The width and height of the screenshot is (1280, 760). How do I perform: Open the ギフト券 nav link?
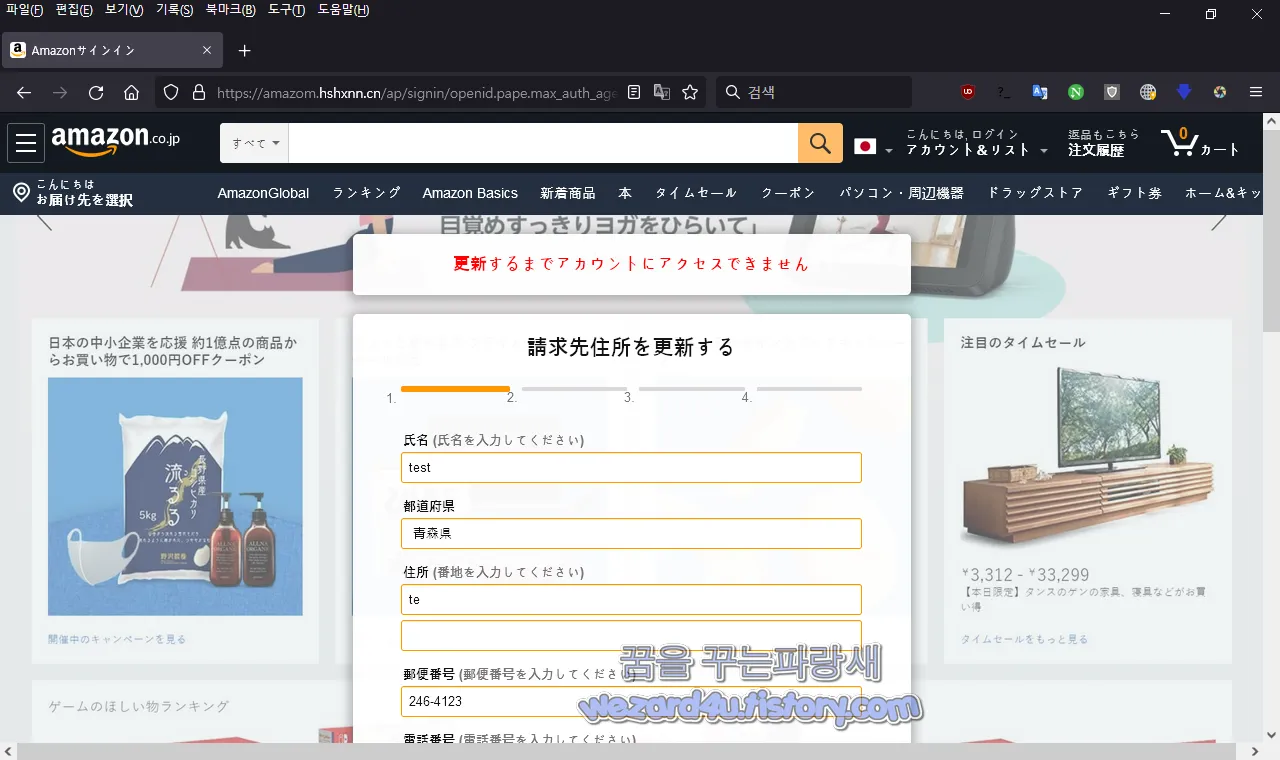[1134, 193]
